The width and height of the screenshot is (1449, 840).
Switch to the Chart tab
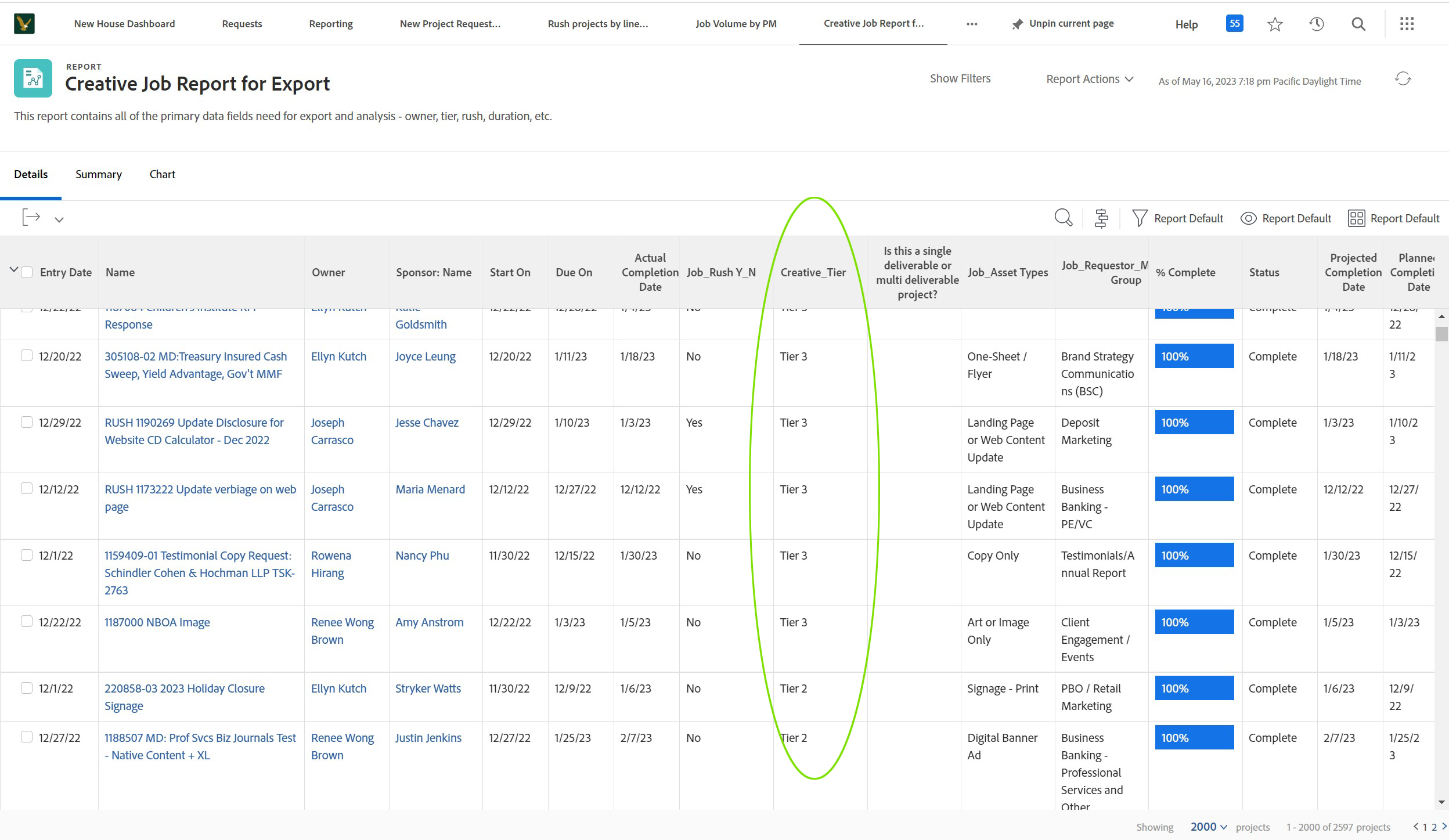tap(163, 174)
